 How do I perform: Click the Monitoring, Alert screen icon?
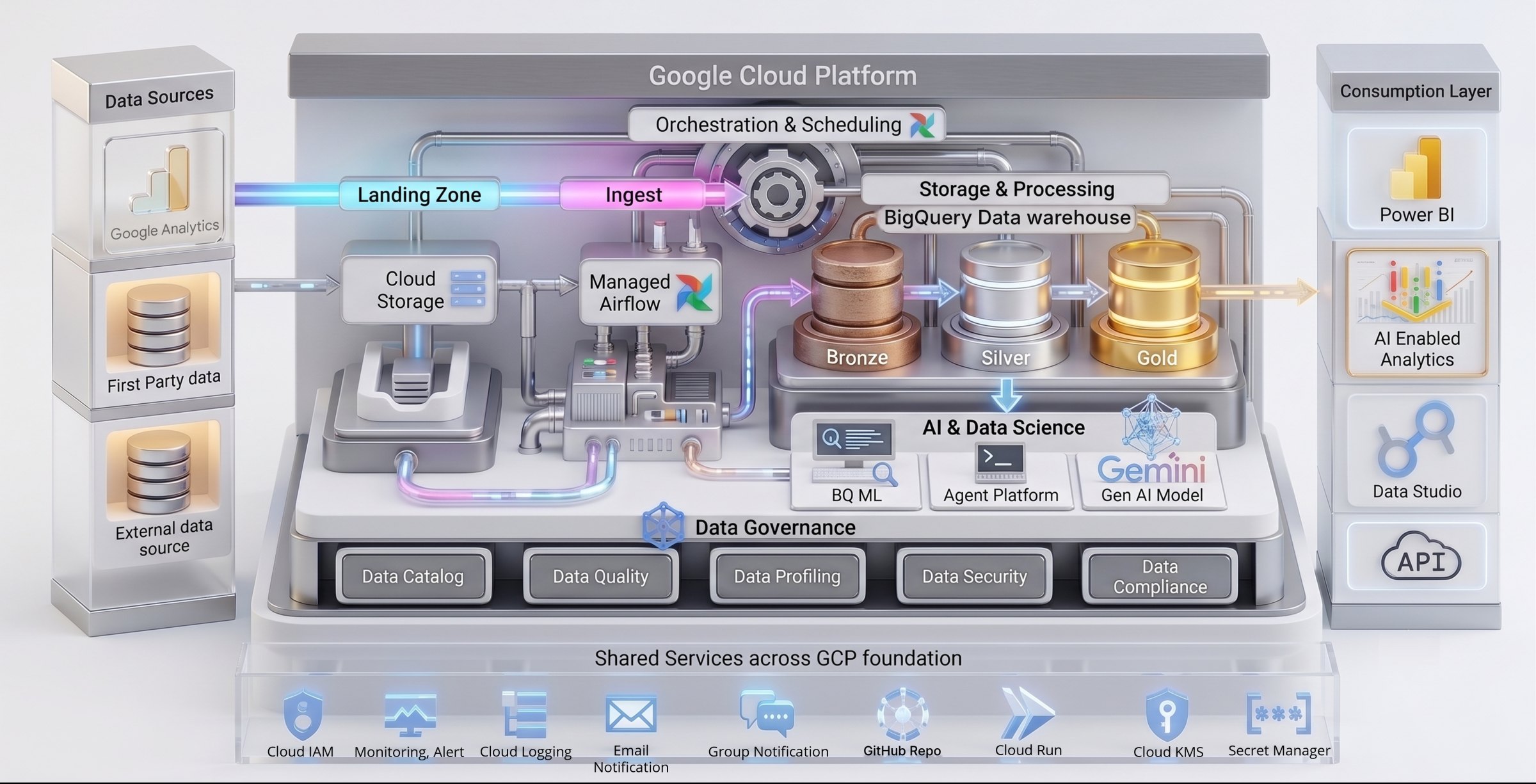click(x=410, y=716)
